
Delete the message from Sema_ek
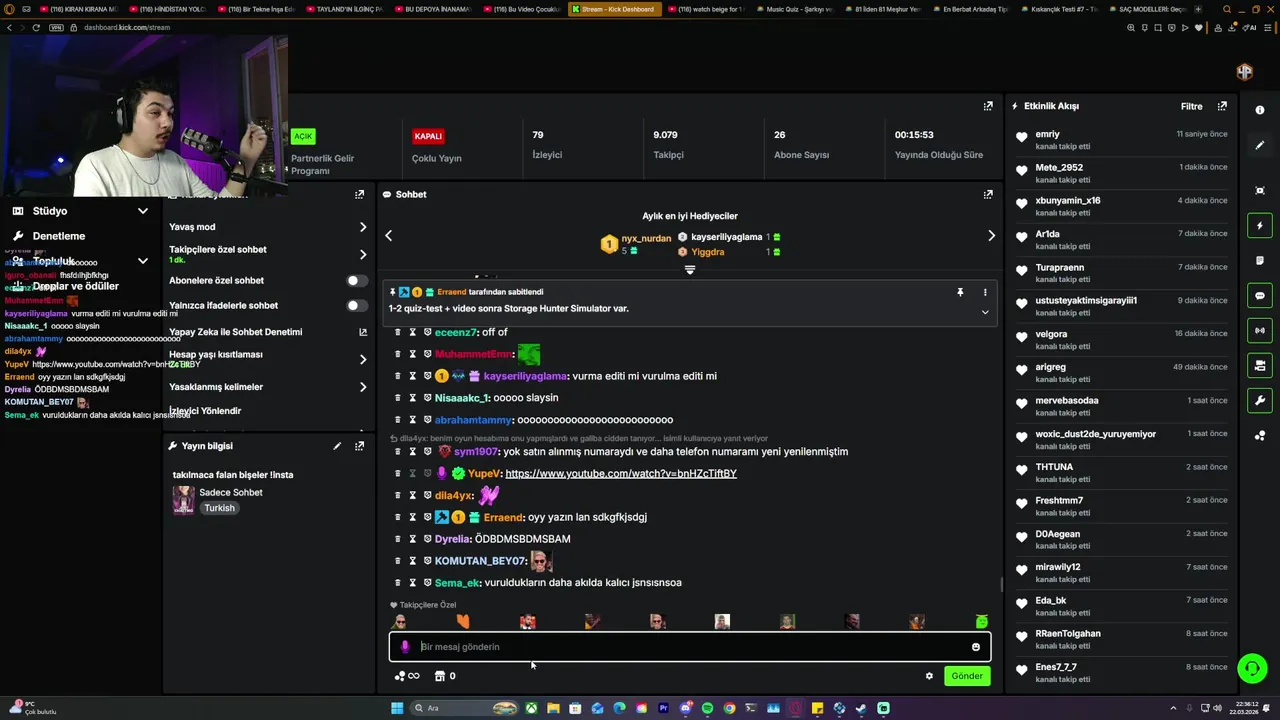pyautogui.click(x=397, y=582)
